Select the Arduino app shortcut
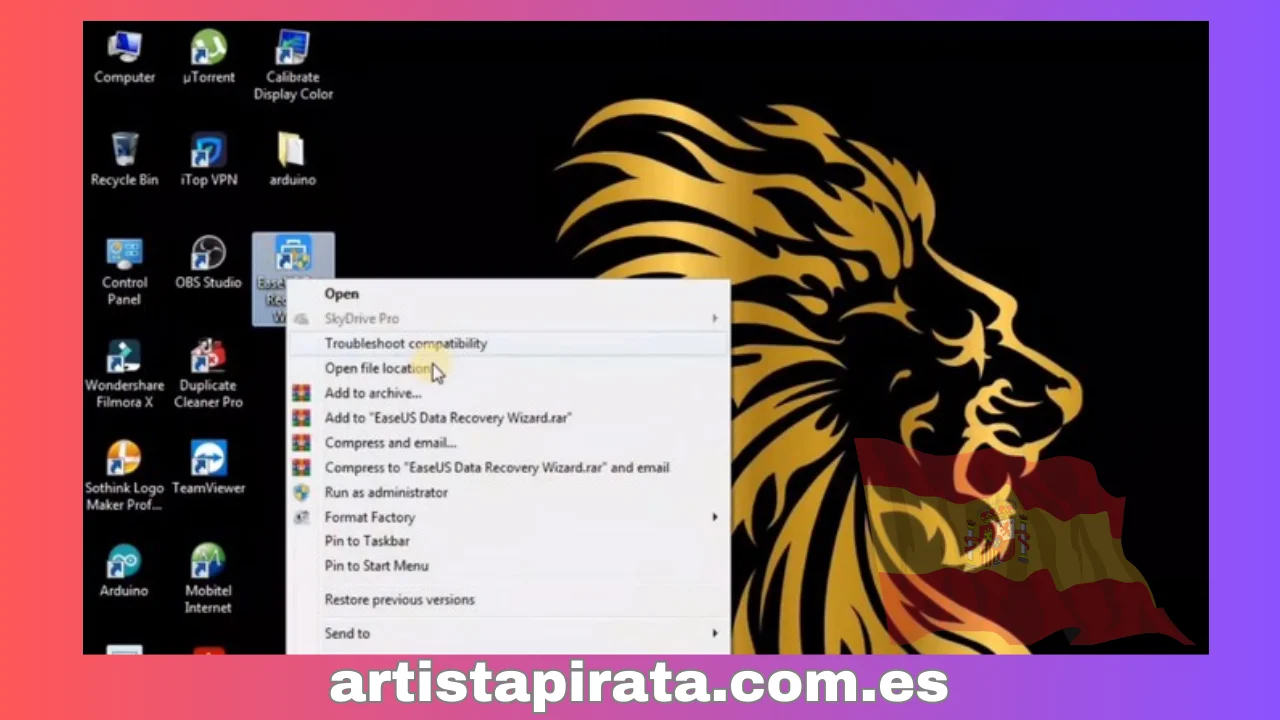Image resolution: width=1280 pixels, height=720 pixels. [124, 571]
